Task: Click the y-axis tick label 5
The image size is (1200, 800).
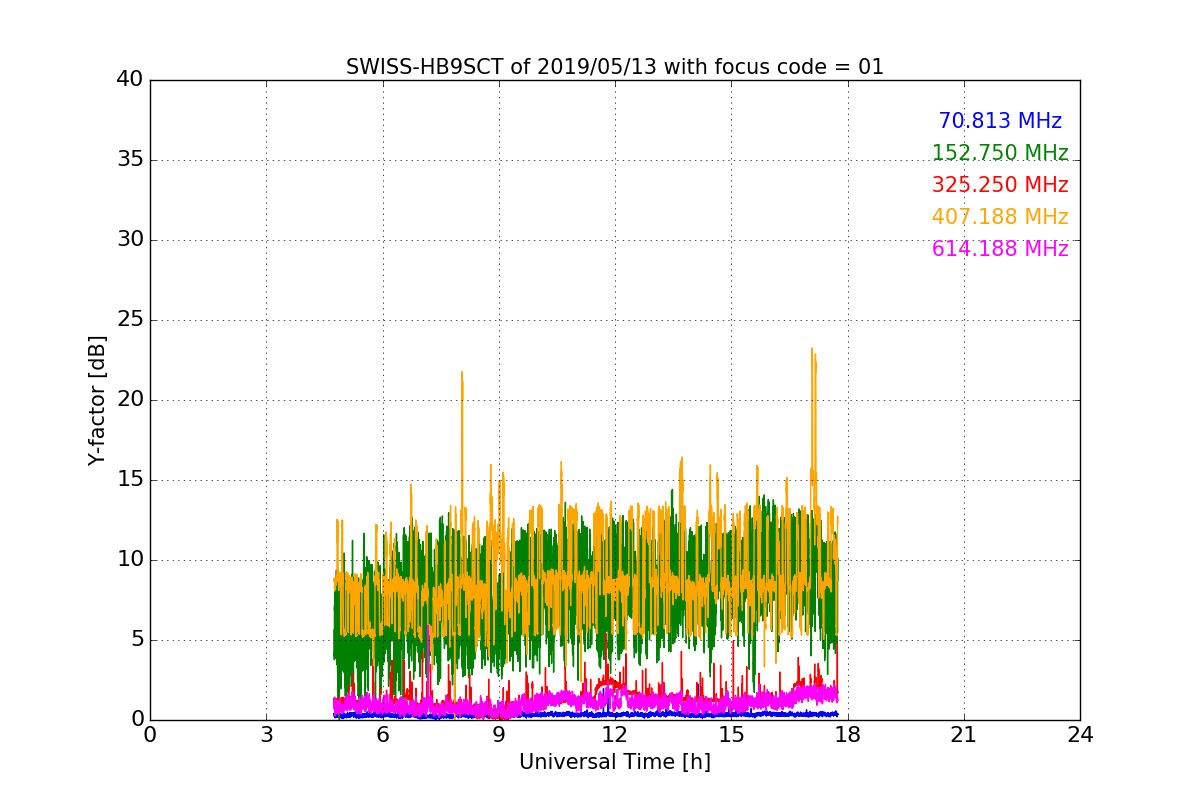Action: click(x=136, y=640)
